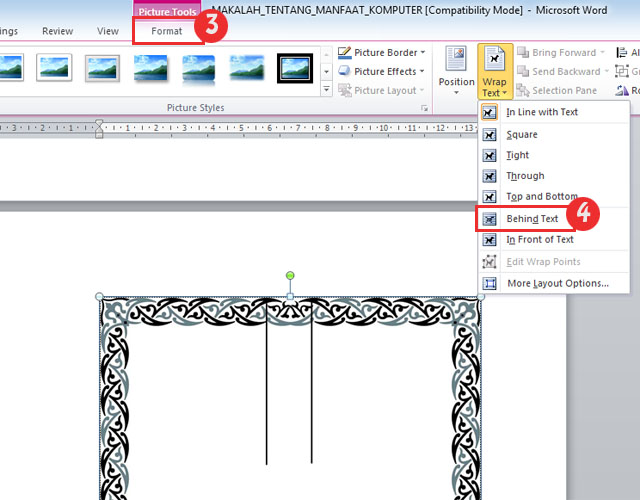Choose Square text wrapping
The width and height of the screenshot is (640, 500).
553,135
